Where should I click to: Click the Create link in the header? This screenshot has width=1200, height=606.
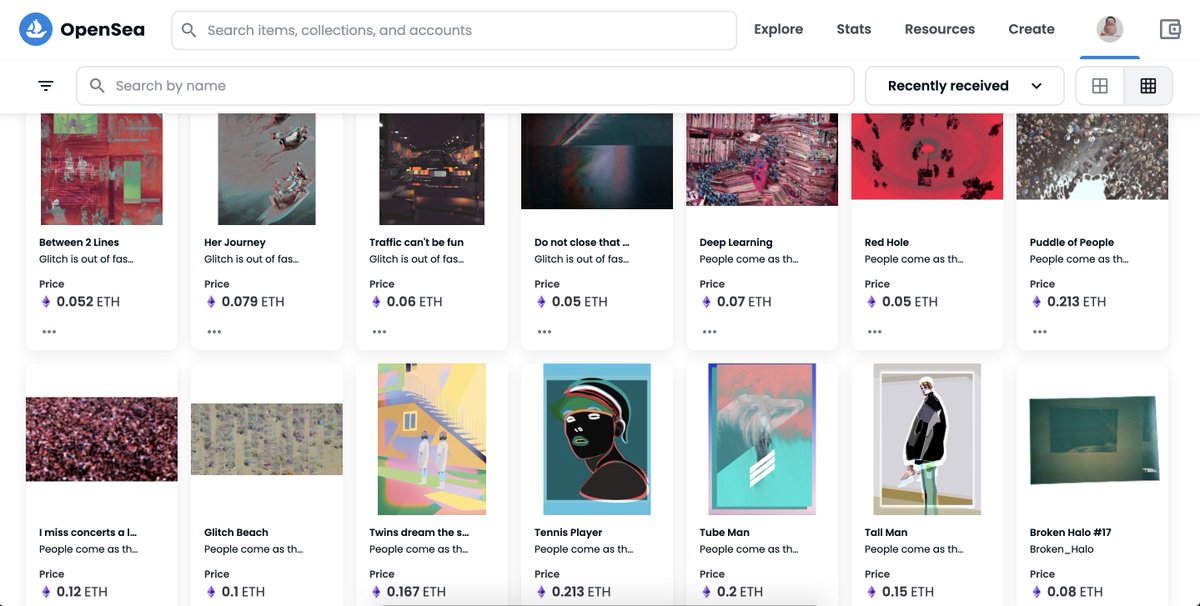point(1031,28)
